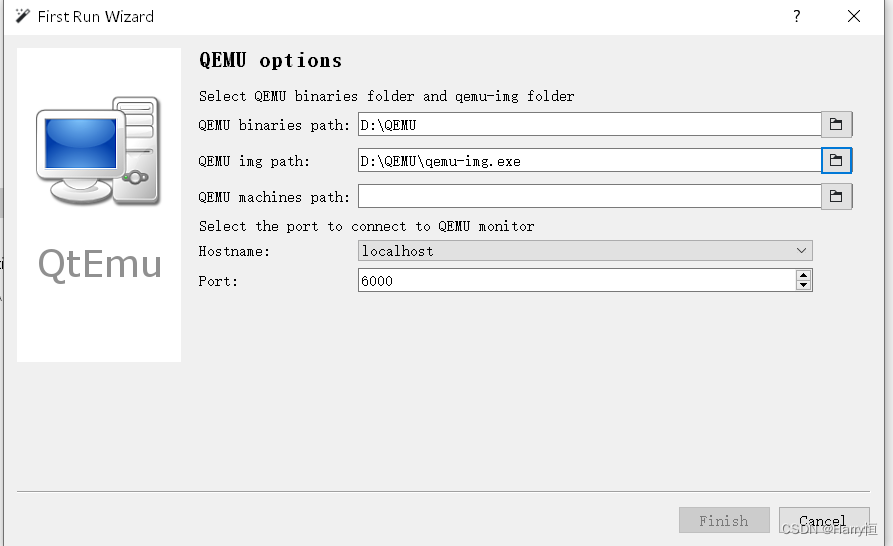Viewport: 893px width, 546px height.
Task: Browse folder for QEMU binaries path
Action: point(836,124)
